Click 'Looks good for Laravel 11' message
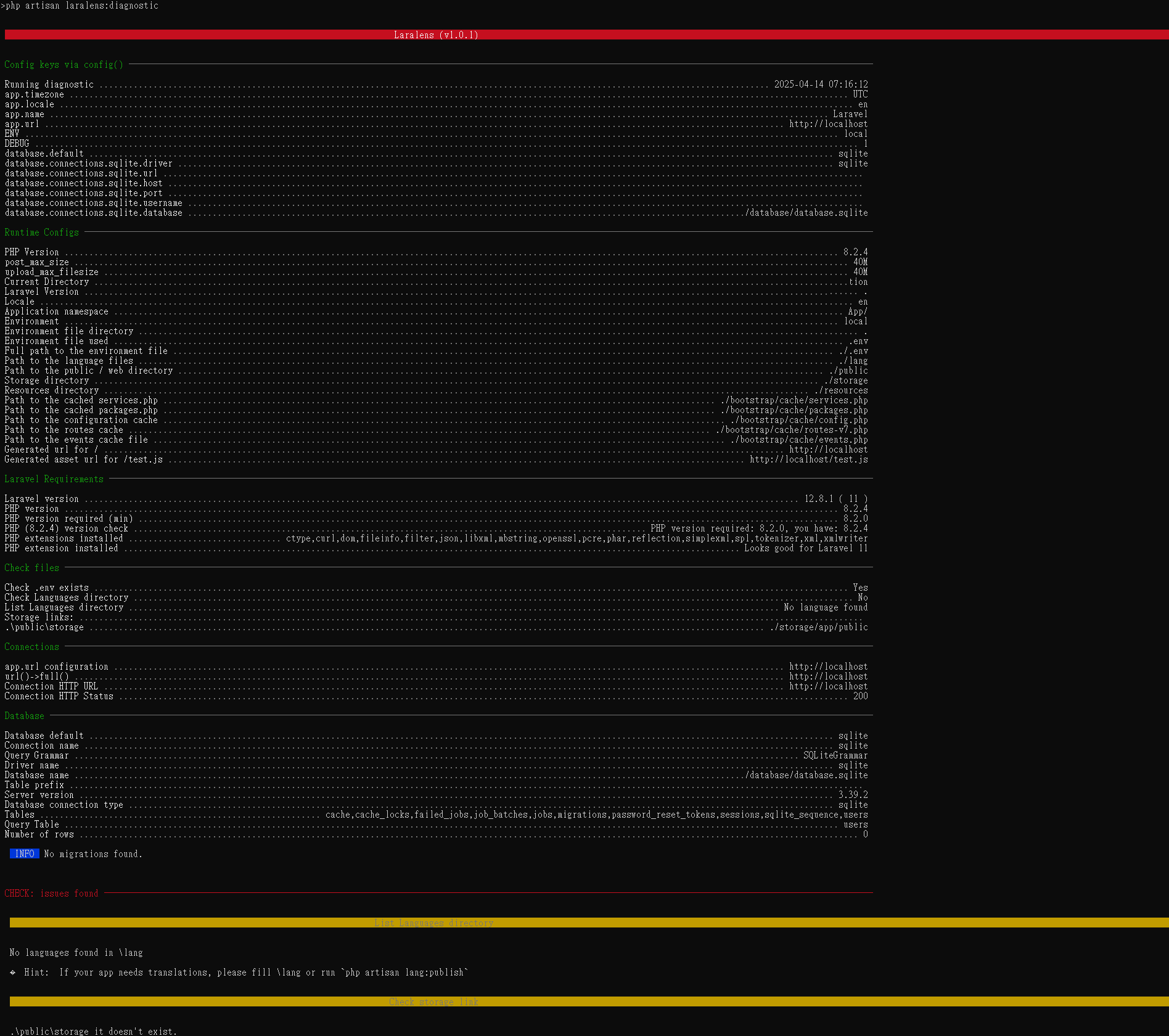Image resolution: width=1169 pixels, height=1036 pixels. (x=806, y=548)
